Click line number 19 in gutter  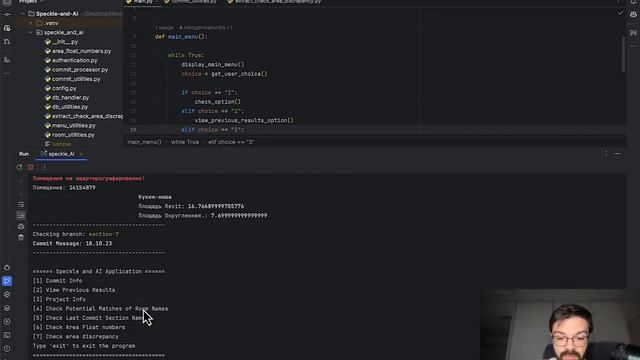(133, 130)
